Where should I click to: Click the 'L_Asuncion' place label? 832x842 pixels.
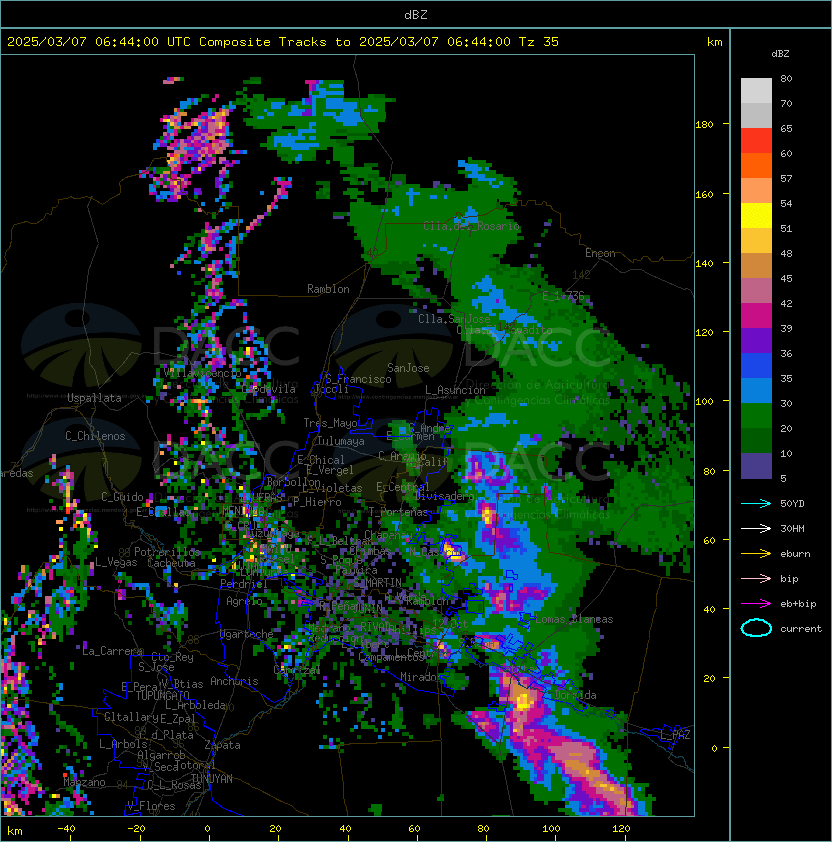pos(455,390)
